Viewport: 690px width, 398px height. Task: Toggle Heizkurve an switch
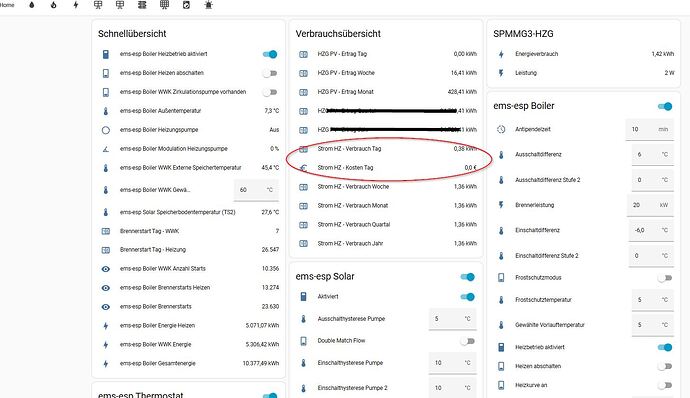point(665,385)
